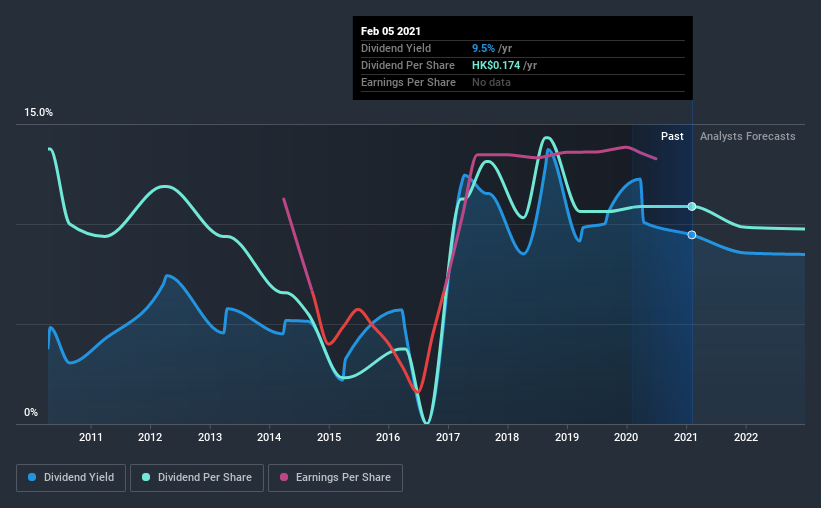Click the HK$0.174 dividend per share value
The height and width of the screenshot is (508, 821).
tap(496, 65)
